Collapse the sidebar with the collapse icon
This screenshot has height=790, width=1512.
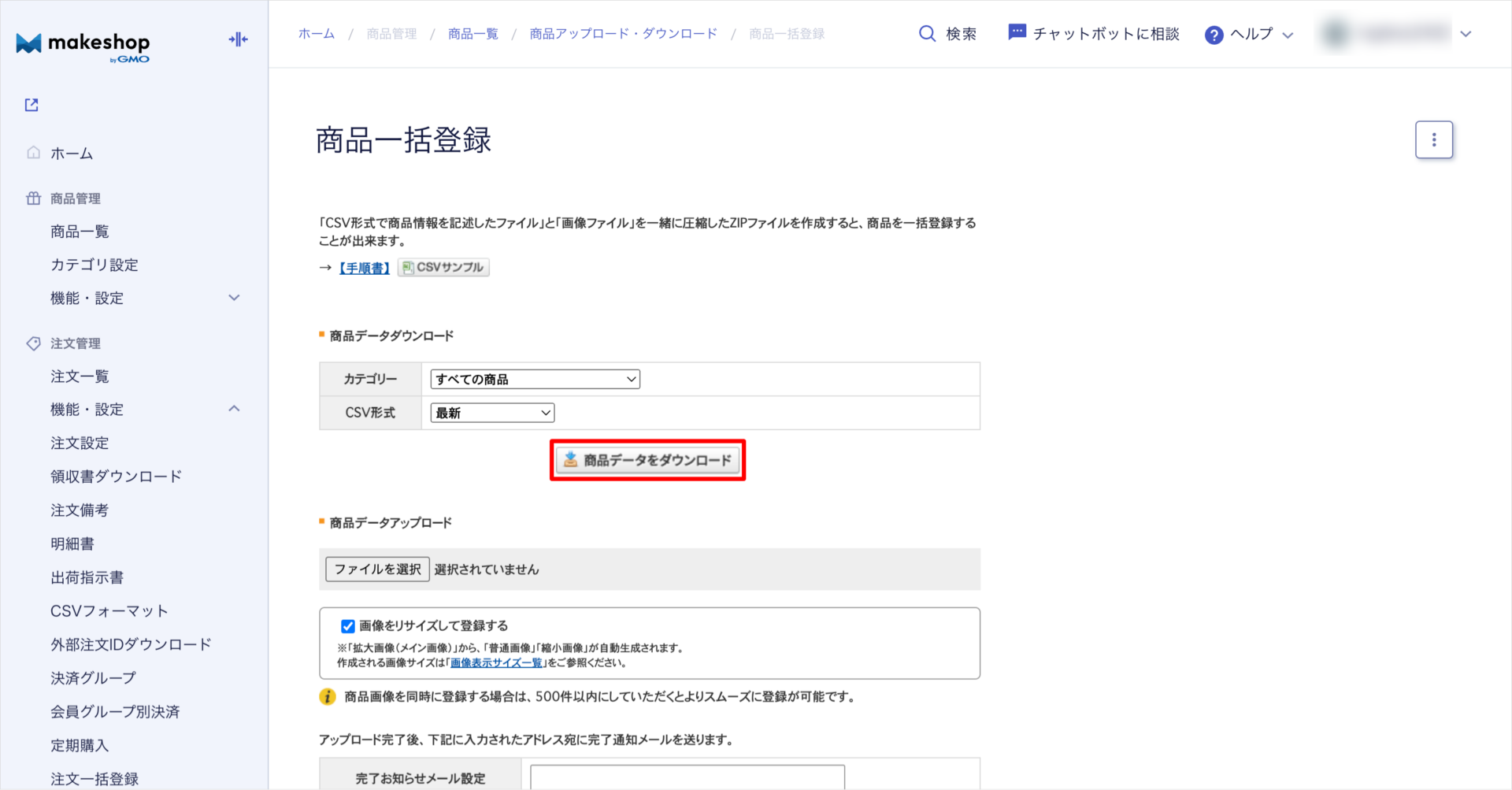click(x=238, y=39)
